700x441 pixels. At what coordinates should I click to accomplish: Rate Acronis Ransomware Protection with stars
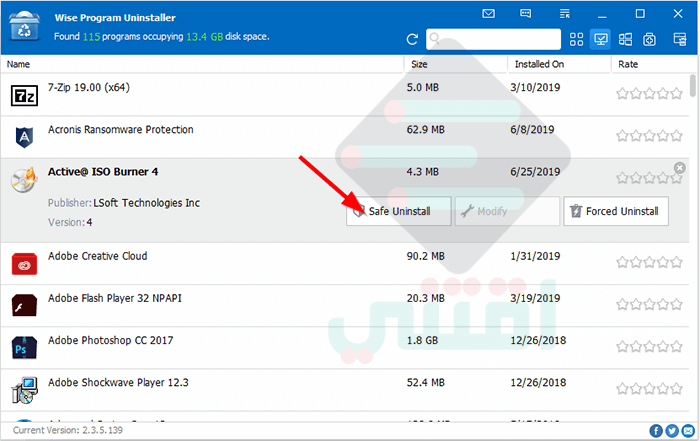[650, 135]
